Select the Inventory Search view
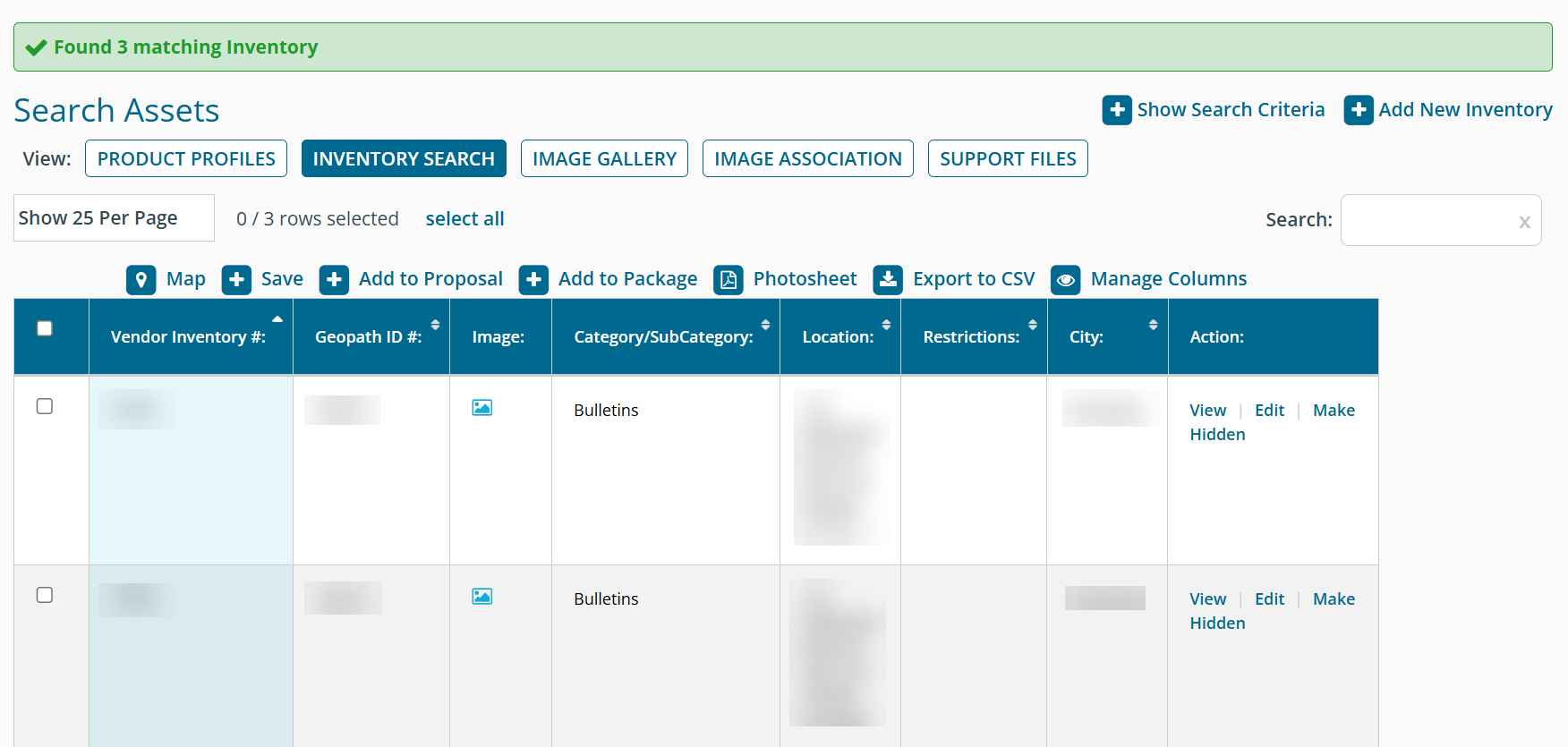Screen dimensions: 1568x747 coord(404,158)
